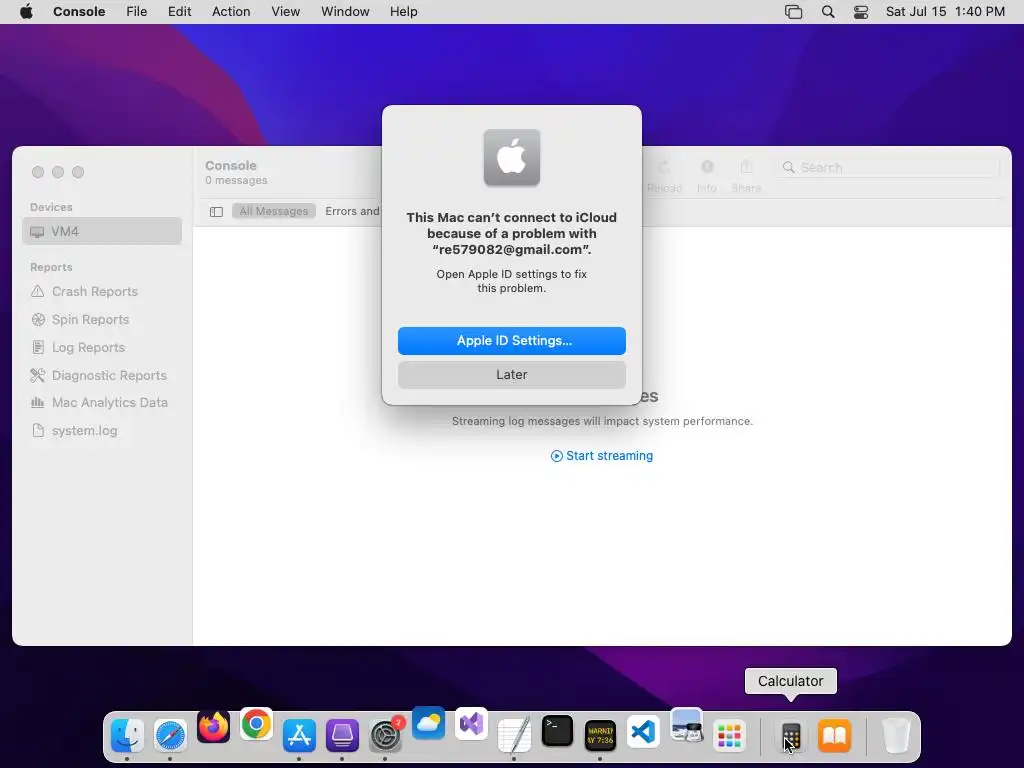1024x768 pixels.
Task: Open Console app icon in Dock
Action: [x=600, y=736]
